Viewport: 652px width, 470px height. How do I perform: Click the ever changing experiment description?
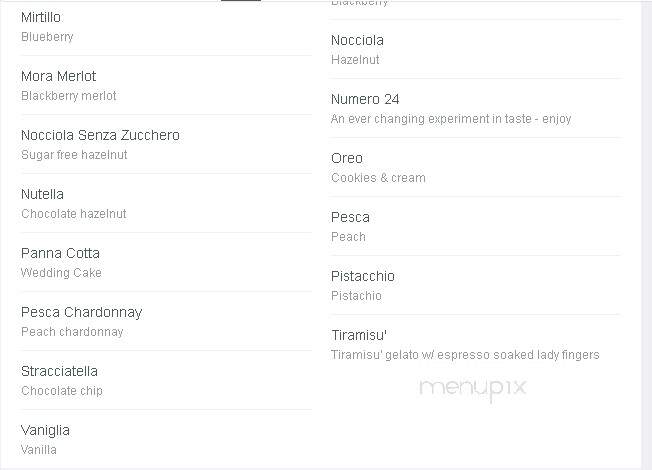[x=451, y=119]
